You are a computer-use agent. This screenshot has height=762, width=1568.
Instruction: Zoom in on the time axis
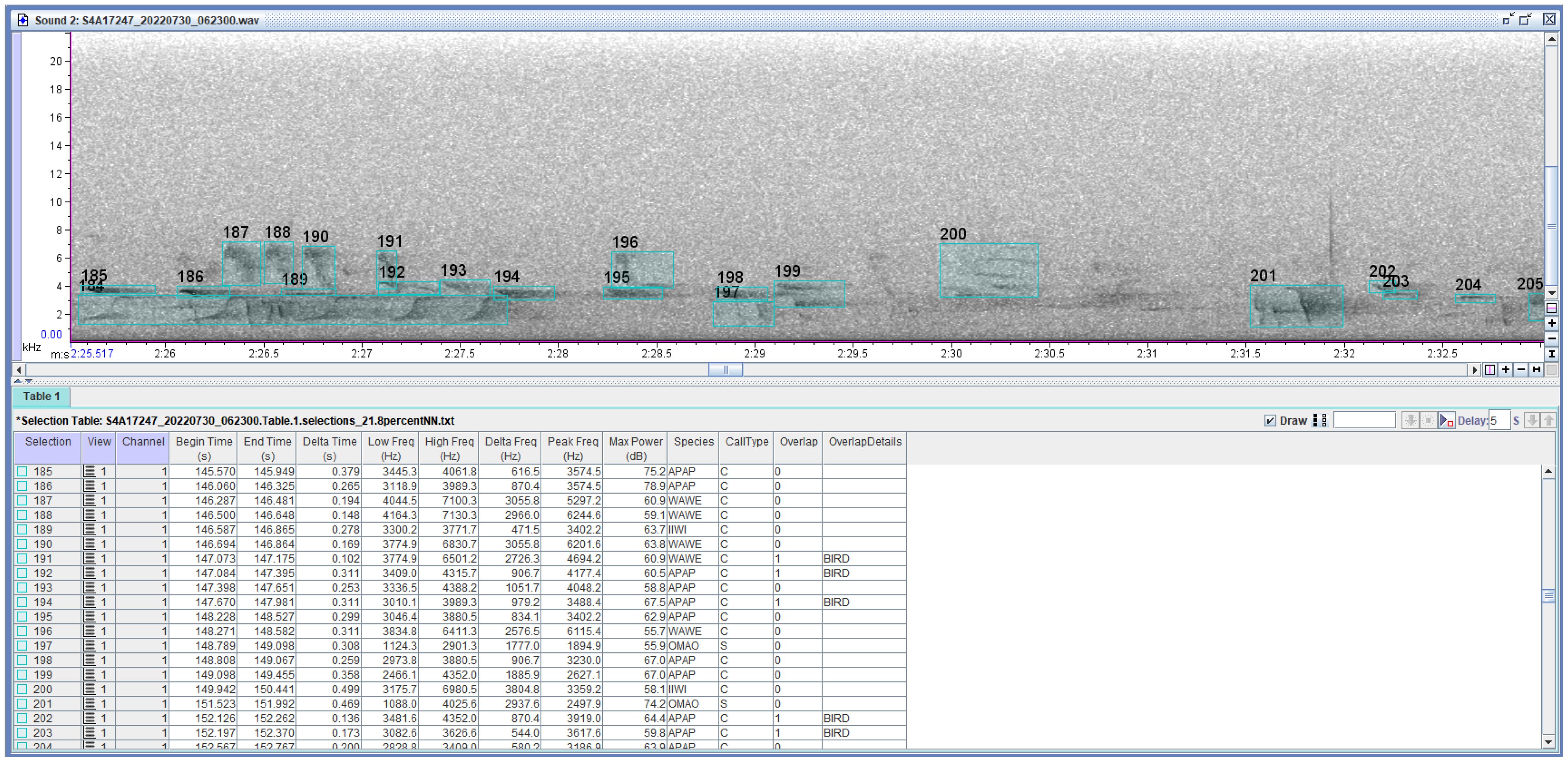point(1505,369)
